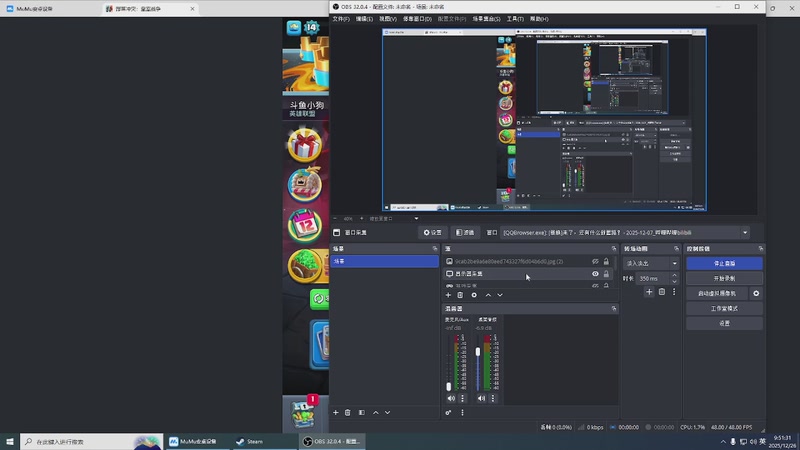Image resolution: width=800 pixels, height=450 pixels.
Task: Open the 停靠窗口(D) menu in OBS
Action: tap(417, 19)
